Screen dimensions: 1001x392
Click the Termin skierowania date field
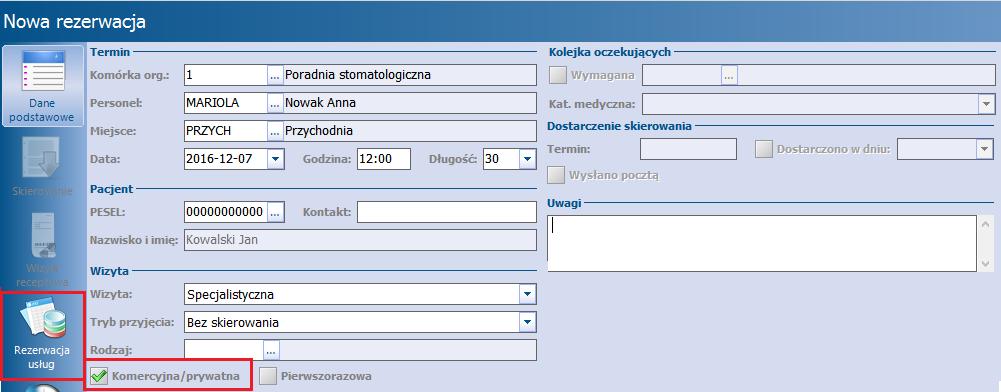[x=688, y=149]
